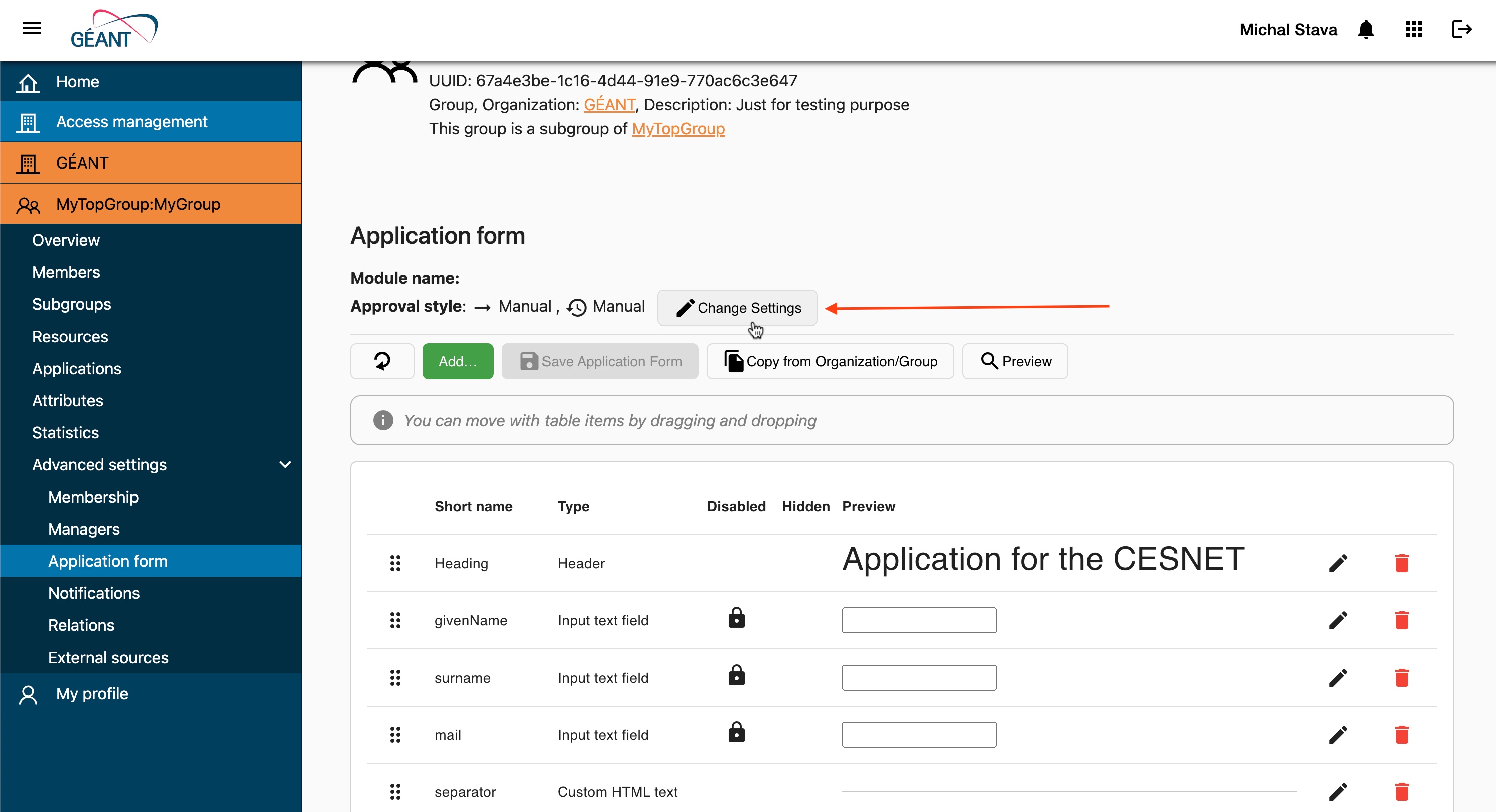Edit the separator form item
1496x812 pixels.
pyautogui.click(x=1338, y=791)
